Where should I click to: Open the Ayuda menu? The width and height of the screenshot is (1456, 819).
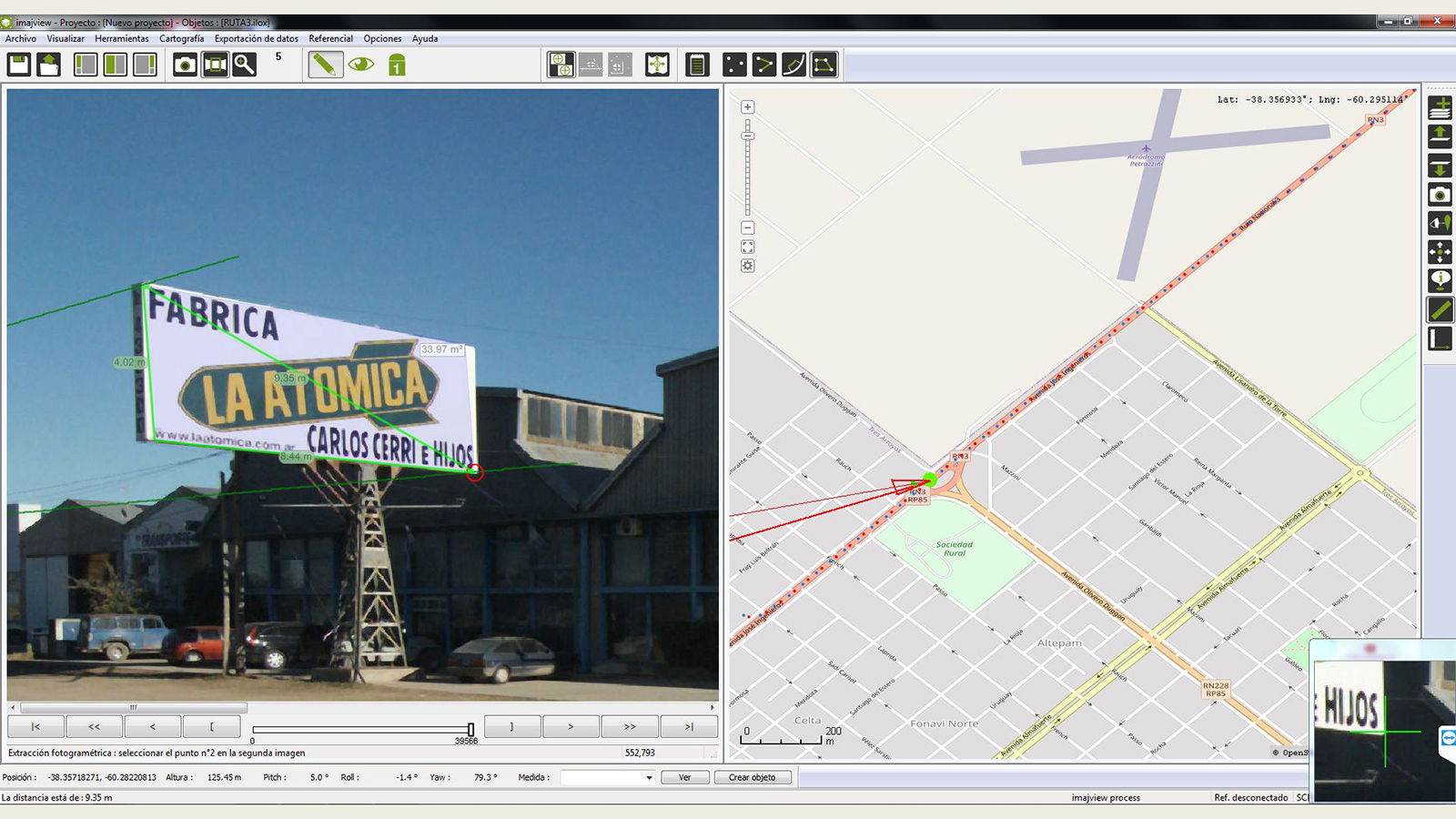[425, 38]
